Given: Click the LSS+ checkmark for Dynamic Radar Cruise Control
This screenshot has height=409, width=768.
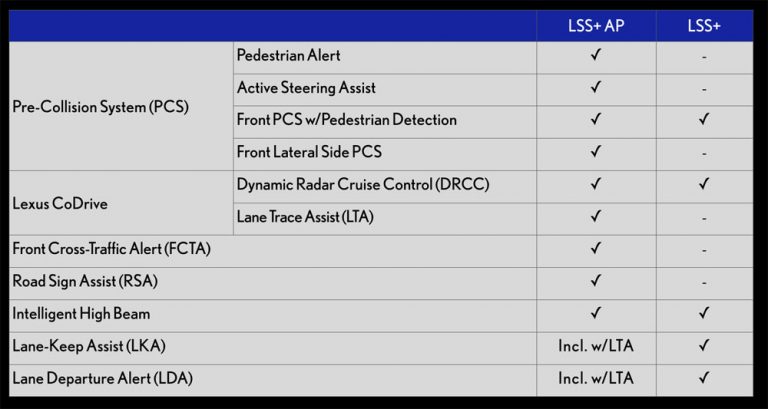Looking at the screenshot, I should 704,184.
